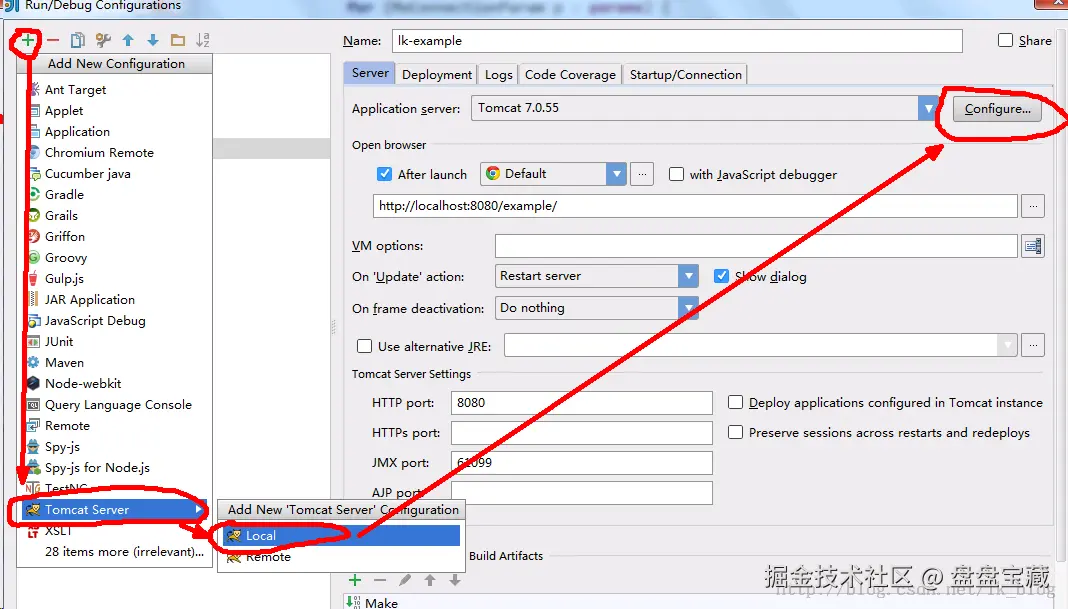Click the Sort configurations alphabetically icon
Viewport: 1068px width, 609px height.
[202, 40]
